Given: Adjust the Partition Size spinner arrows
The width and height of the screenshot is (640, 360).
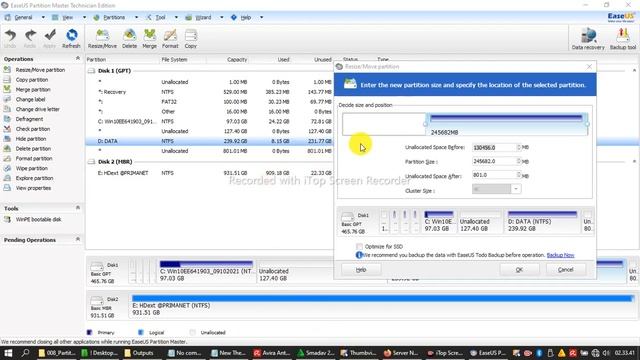Looking at the screenshot, I should coord(519,162).
